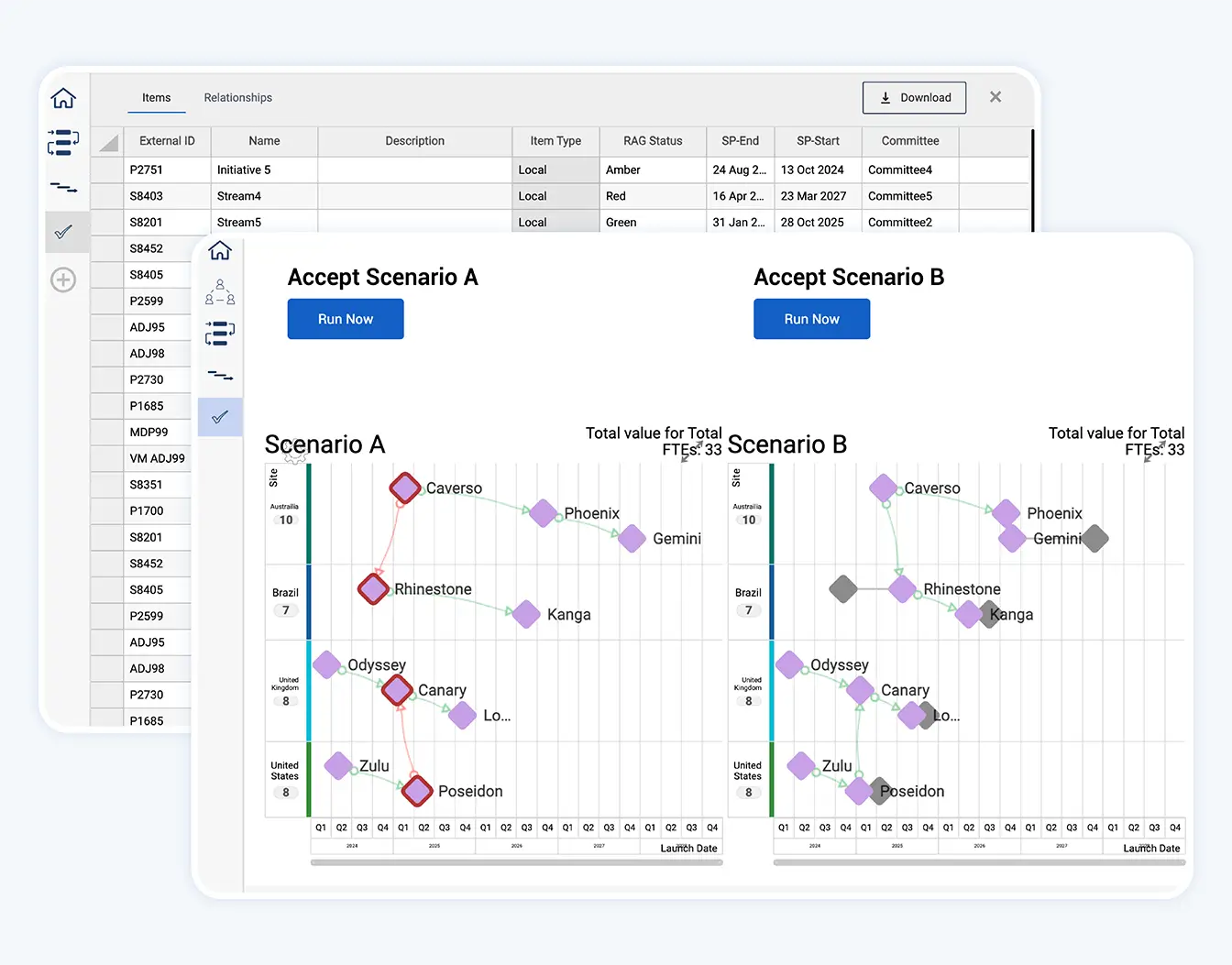Screen dimensions: 1232x965
Task: Click the Home icon in the scenario panel sidebar
Action: pos(220,248)
